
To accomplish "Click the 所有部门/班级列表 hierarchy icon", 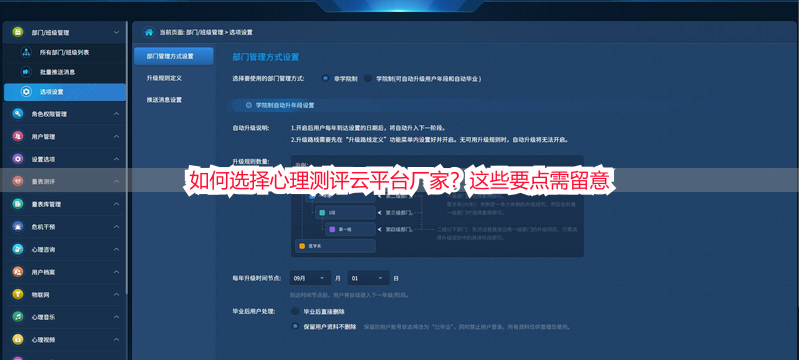I will 25,53.
